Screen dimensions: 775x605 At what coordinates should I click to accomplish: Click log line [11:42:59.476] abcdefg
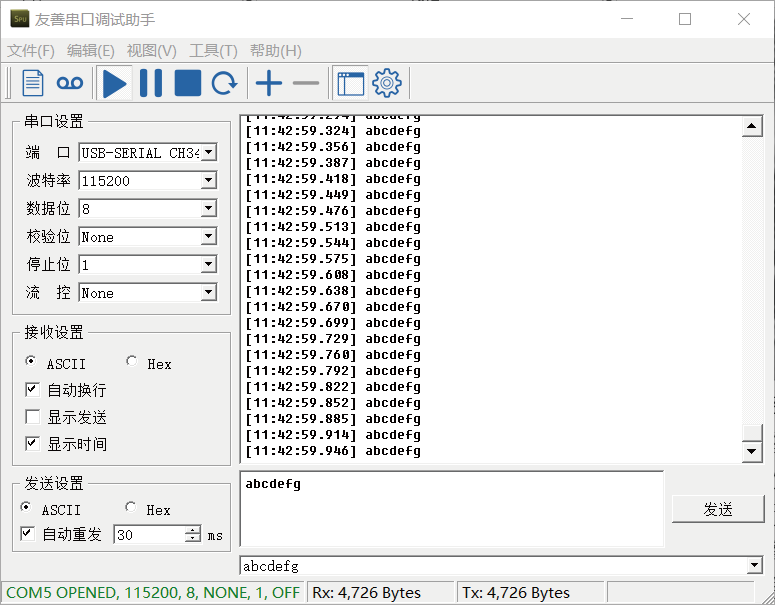(333, 211)
